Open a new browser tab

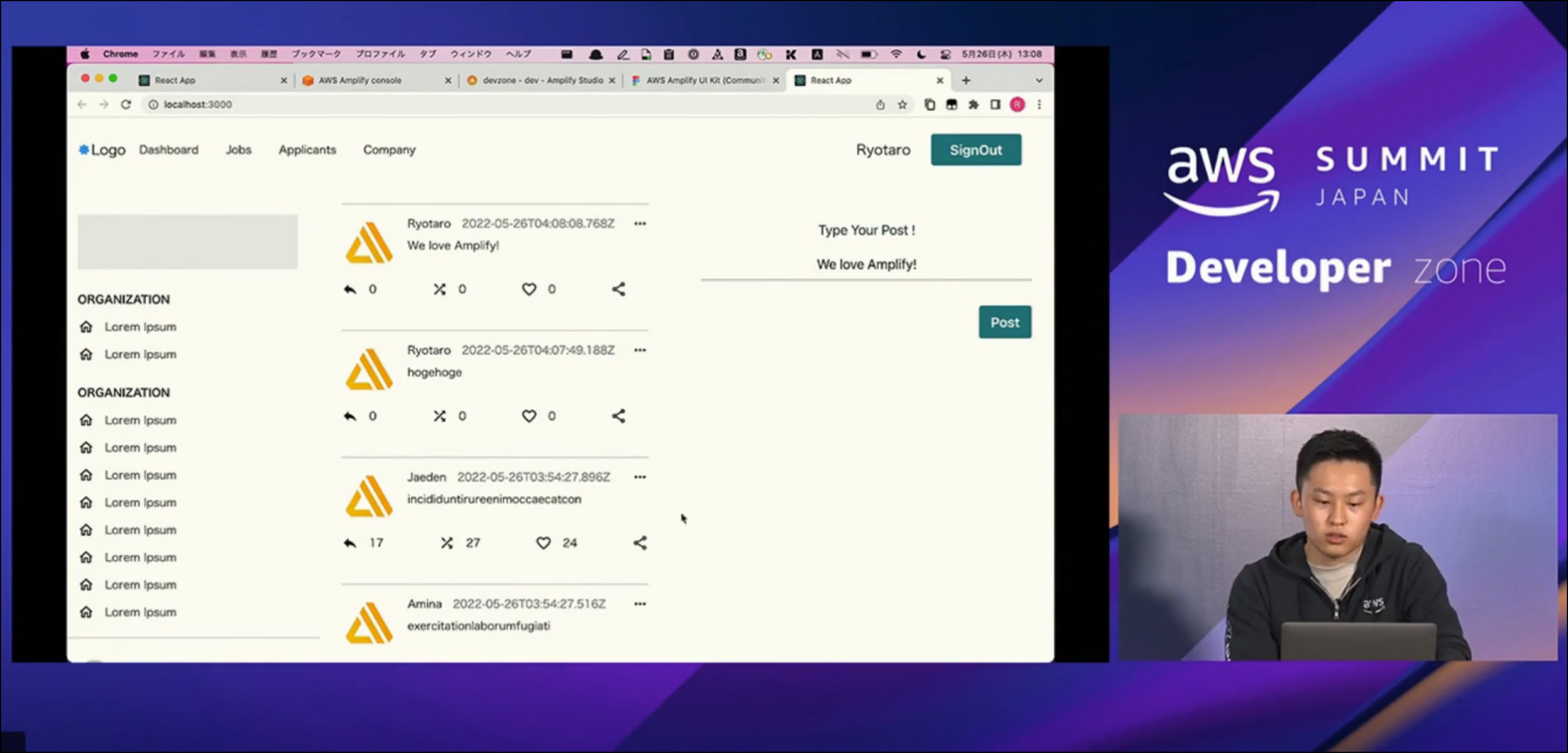coord(965,80)
